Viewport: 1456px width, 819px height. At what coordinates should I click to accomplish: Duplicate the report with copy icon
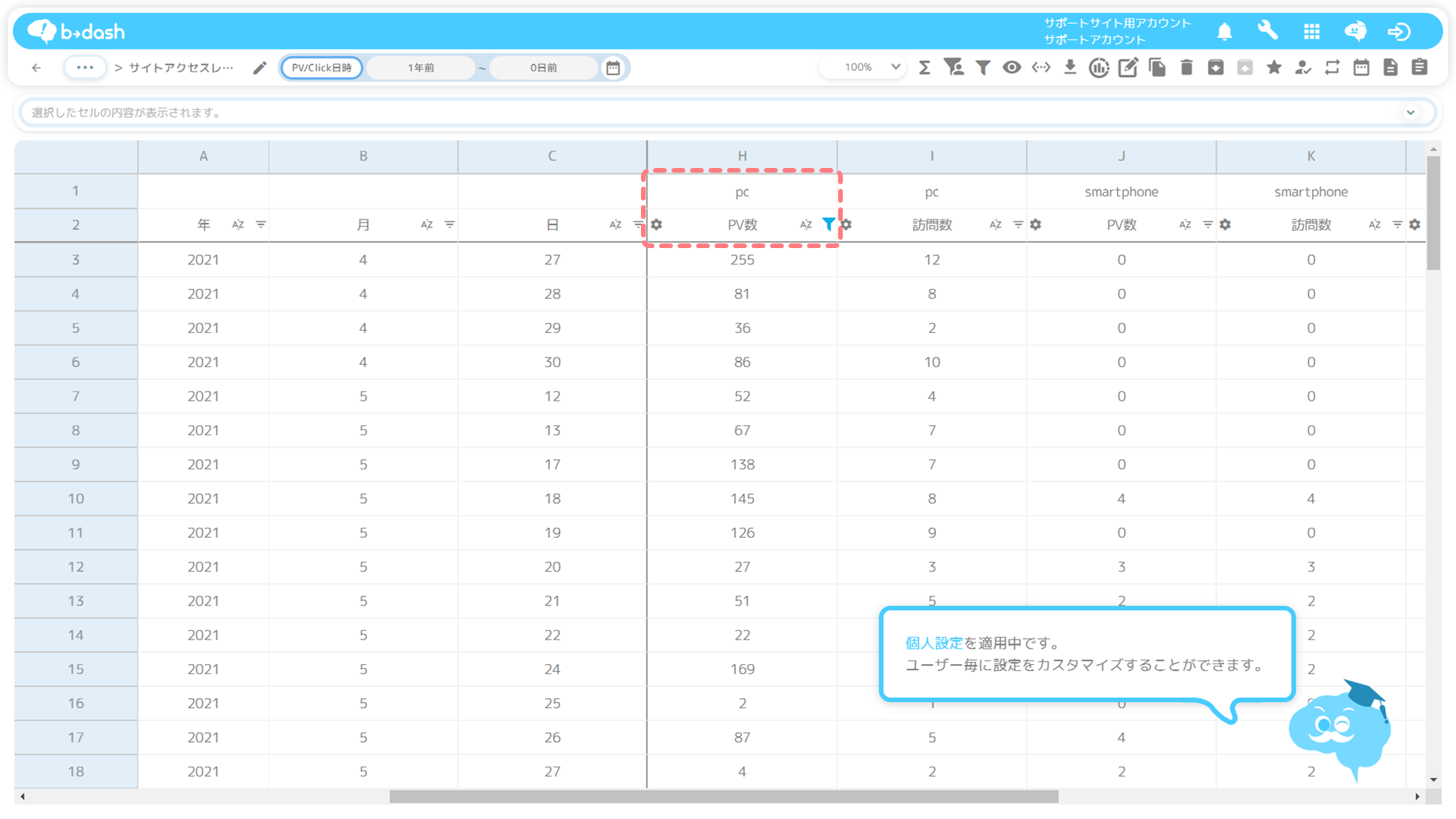[1157, 68]
